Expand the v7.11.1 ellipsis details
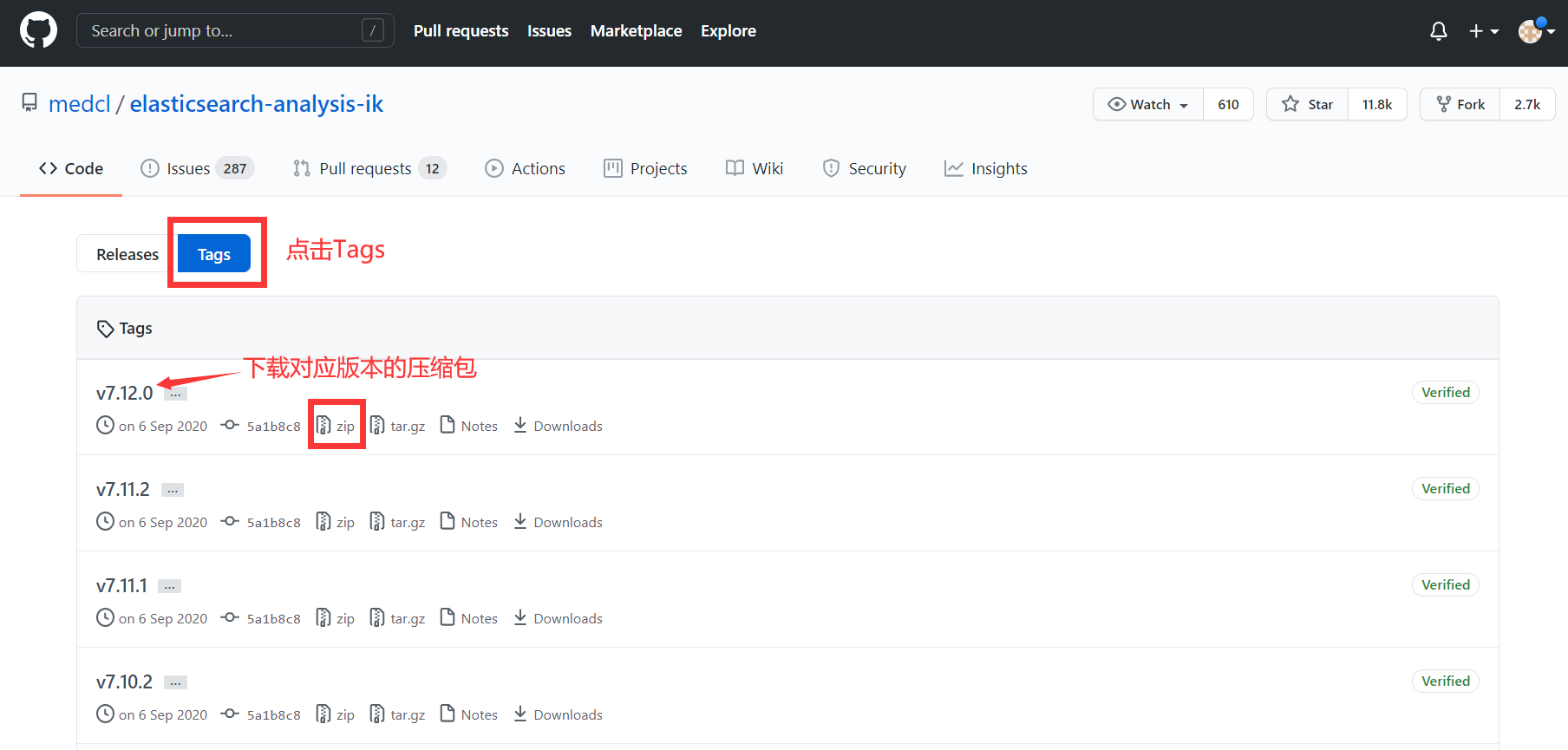 (x=169, y=587)
